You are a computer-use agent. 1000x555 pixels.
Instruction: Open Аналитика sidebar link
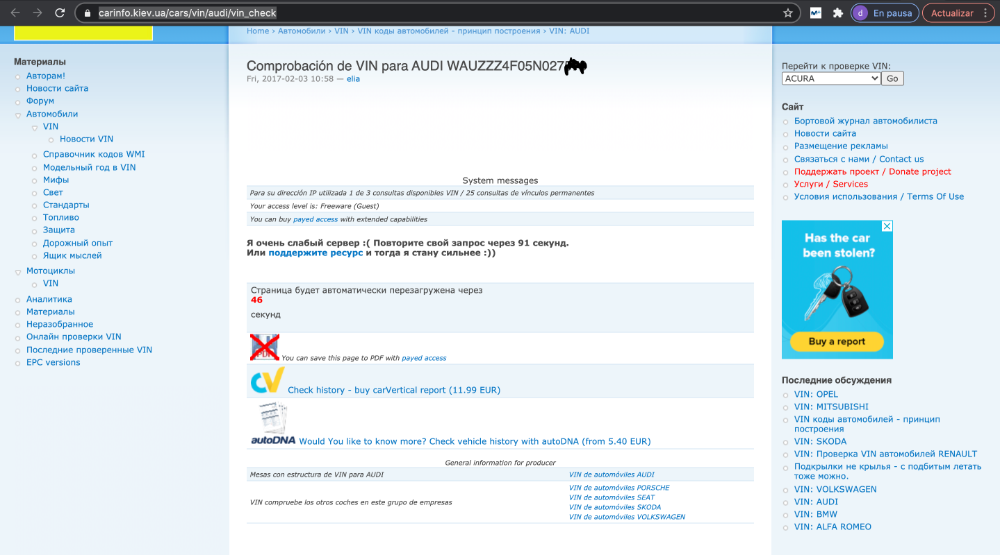[49, 299]
